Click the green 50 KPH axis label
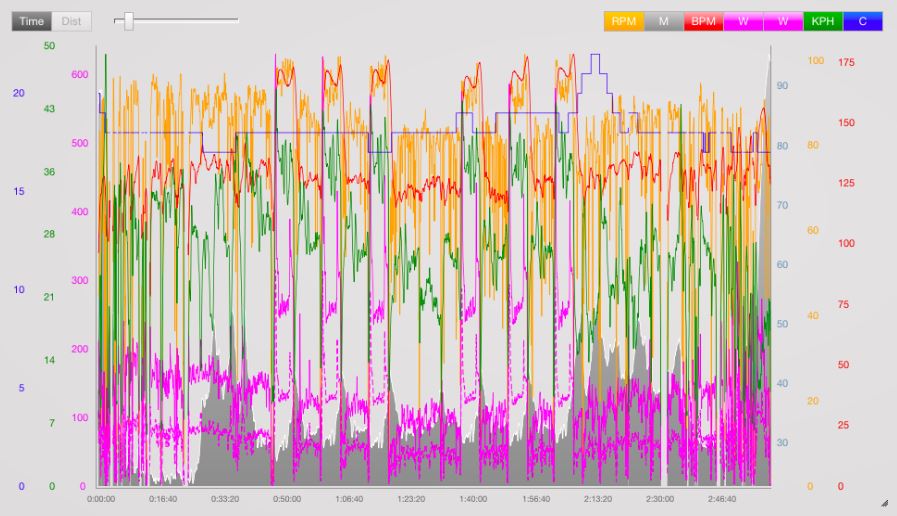The image size is (897, 516). pos(50,46)
